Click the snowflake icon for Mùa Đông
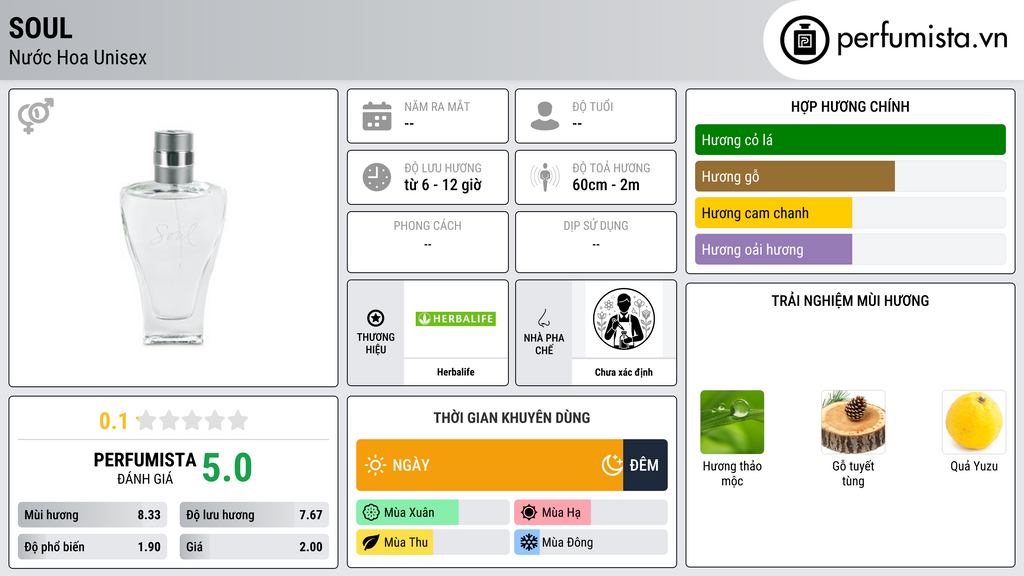Image resolution: width=1024 pixels, height=576 pixels. [529, 542]
